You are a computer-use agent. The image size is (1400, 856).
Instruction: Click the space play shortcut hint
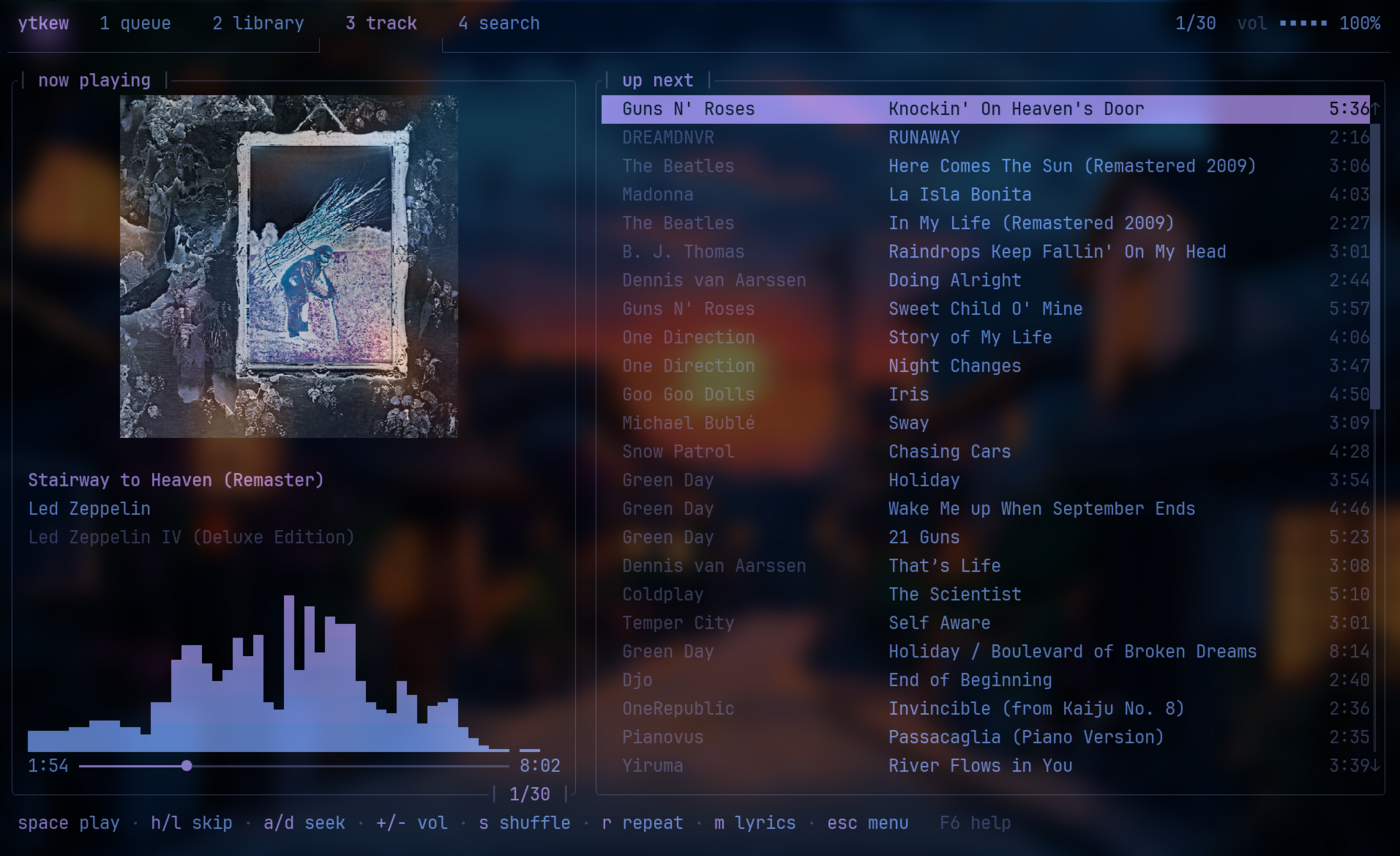point(69,823)
